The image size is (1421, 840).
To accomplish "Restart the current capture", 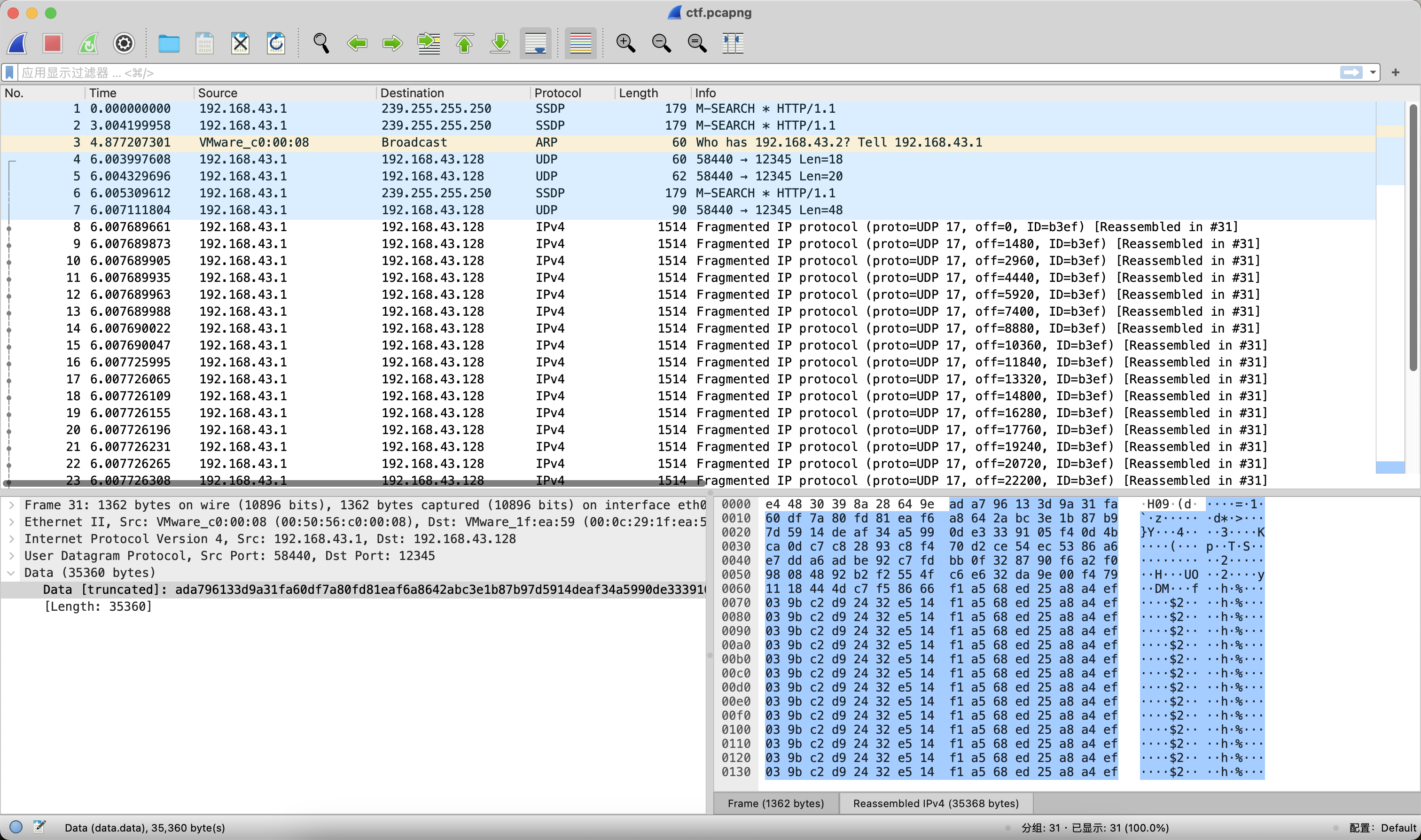I will 88,43.
